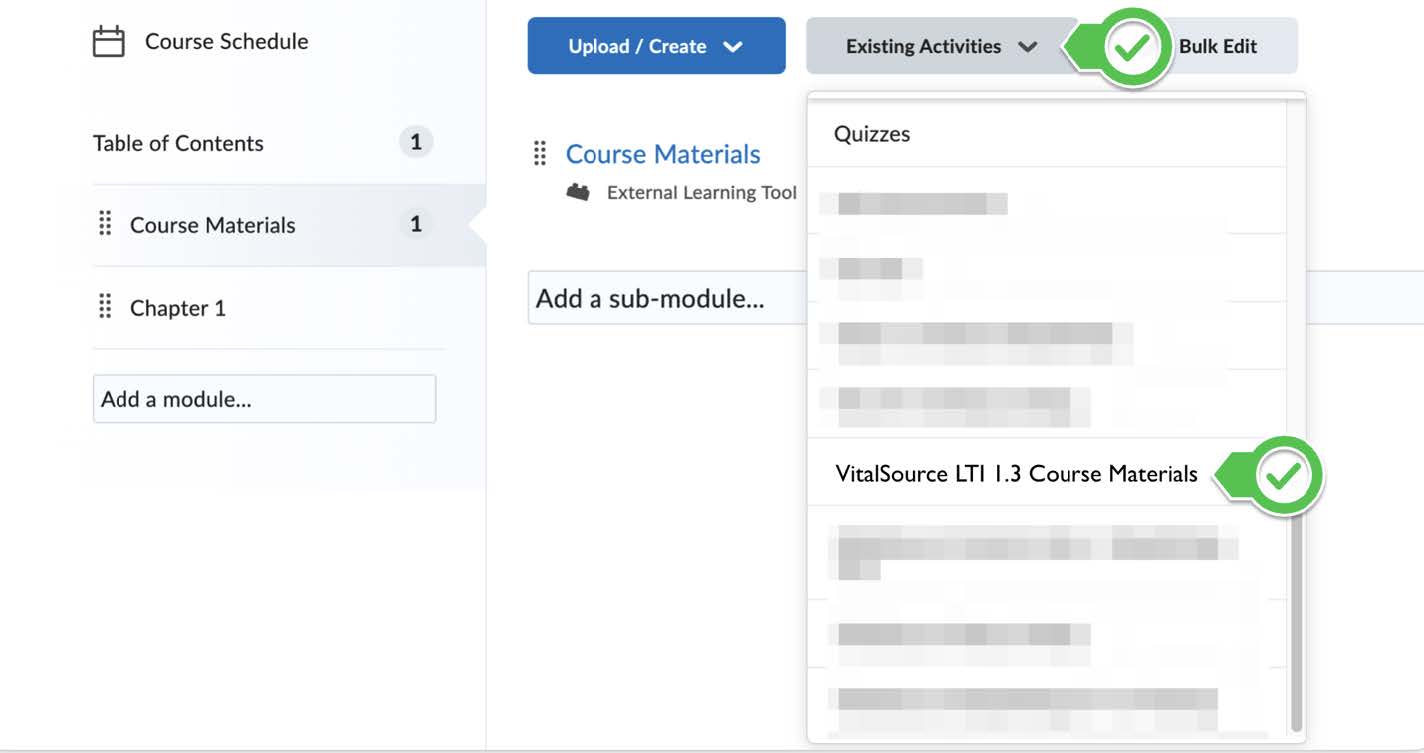Select Chapter 1 in the sidebar
This screenshot has height=753, width=1424.
point(178,308)
